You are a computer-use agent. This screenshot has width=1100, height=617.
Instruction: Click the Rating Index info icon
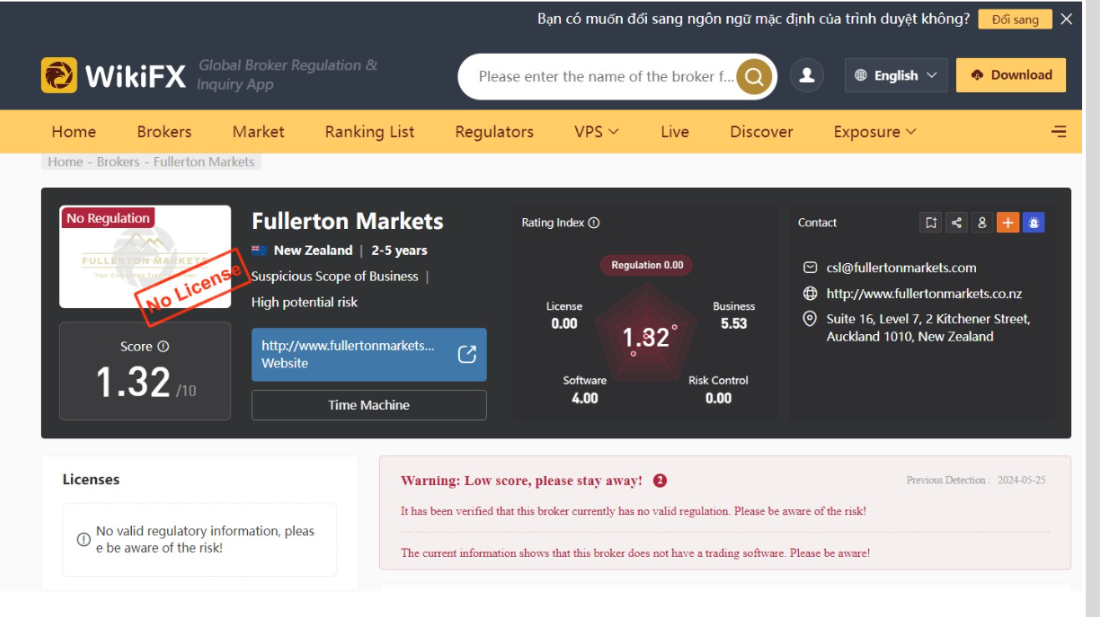tap(594, 223)
